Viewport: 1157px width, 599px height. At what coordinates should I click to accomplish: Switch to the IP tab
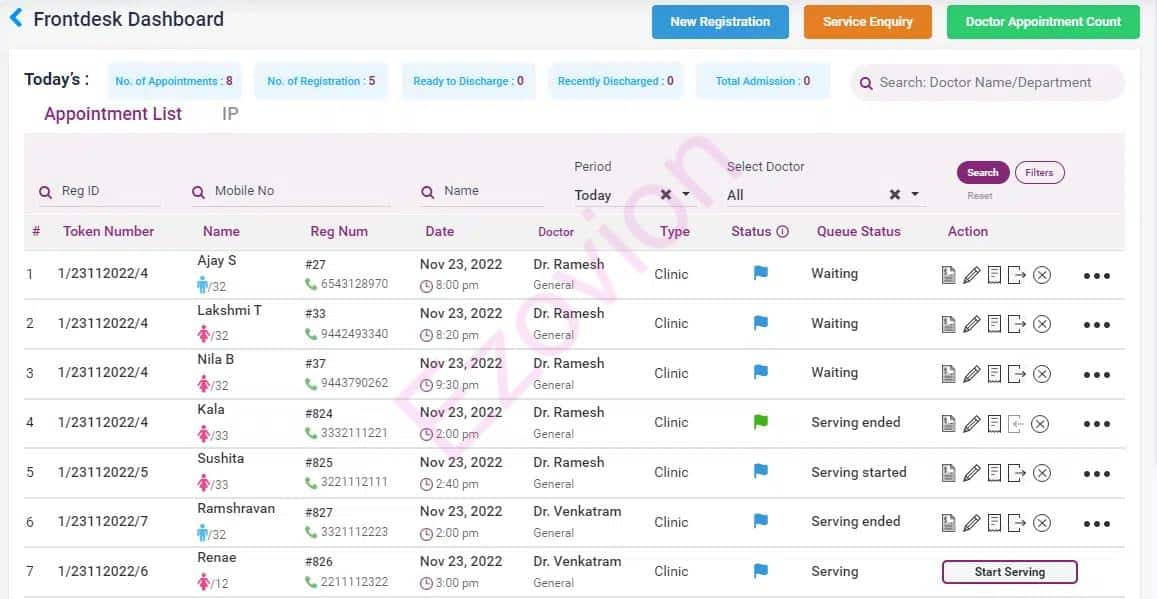point(230,114)
